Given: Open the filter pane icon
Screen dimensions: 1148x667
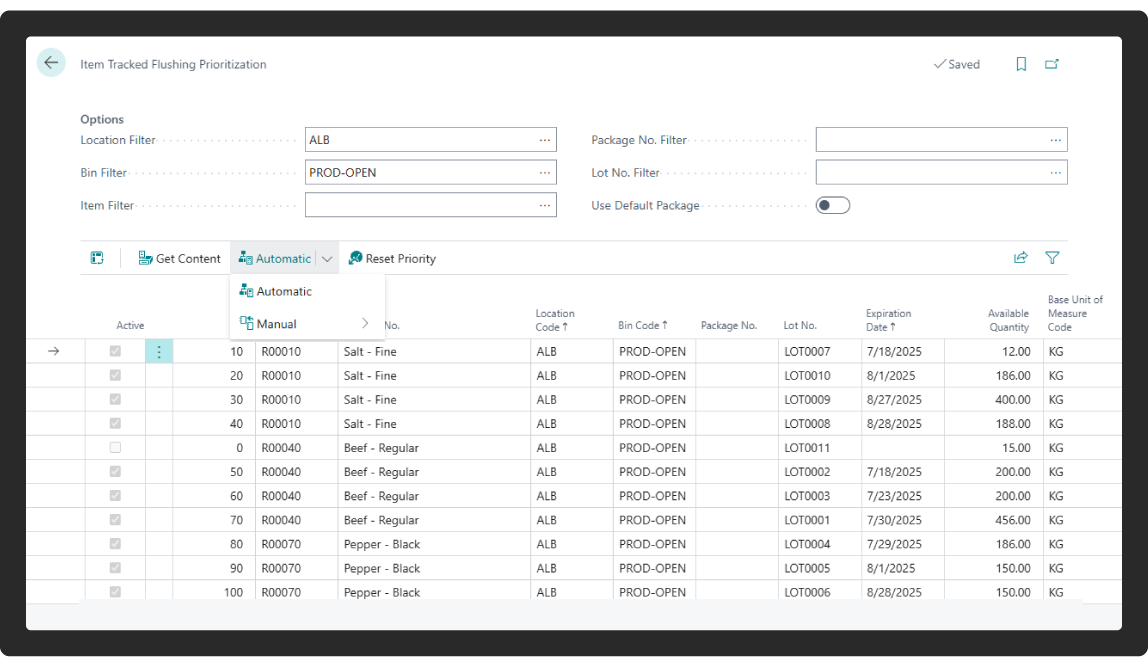Looking at the screenshot, I should 1052,258.
